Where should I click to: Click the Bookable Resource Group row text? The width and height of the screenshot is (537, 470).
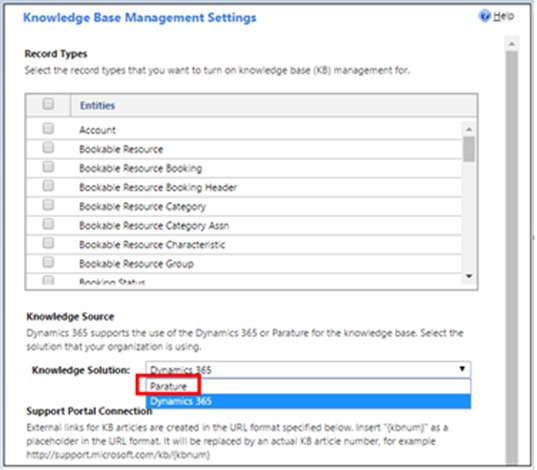[x=136, y=264]
